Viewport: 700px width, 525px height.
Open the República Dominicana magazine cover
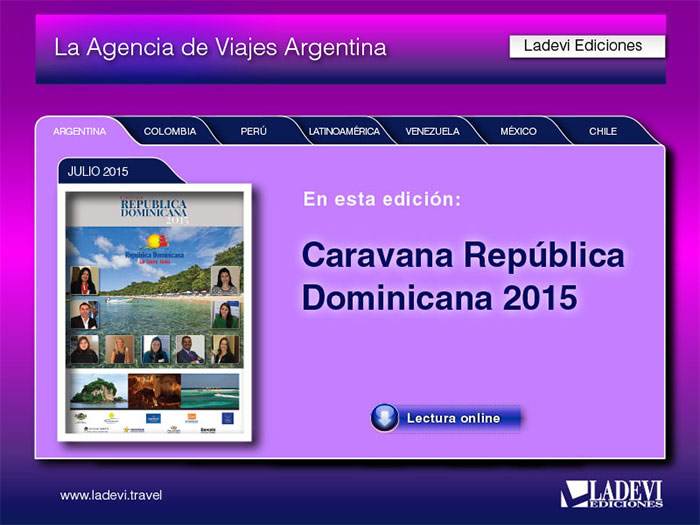point(154,312)
